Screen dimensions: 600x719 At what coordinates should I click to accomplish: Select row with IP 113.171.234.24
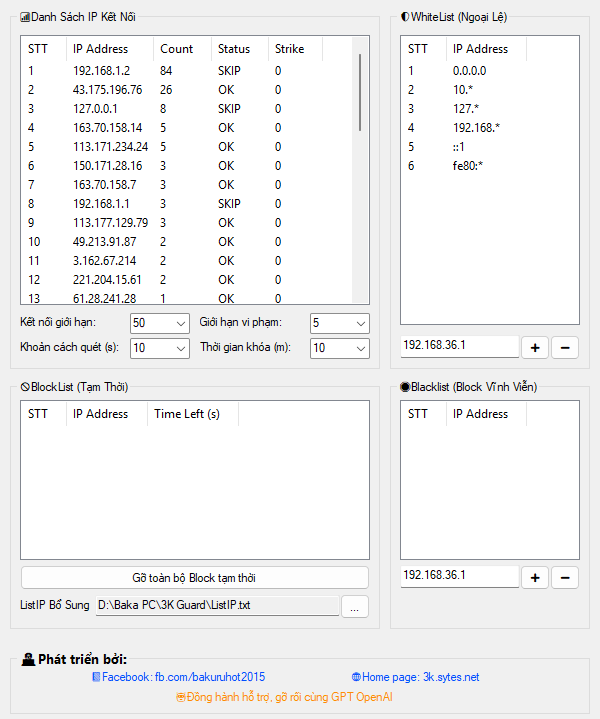pos(187,147)
